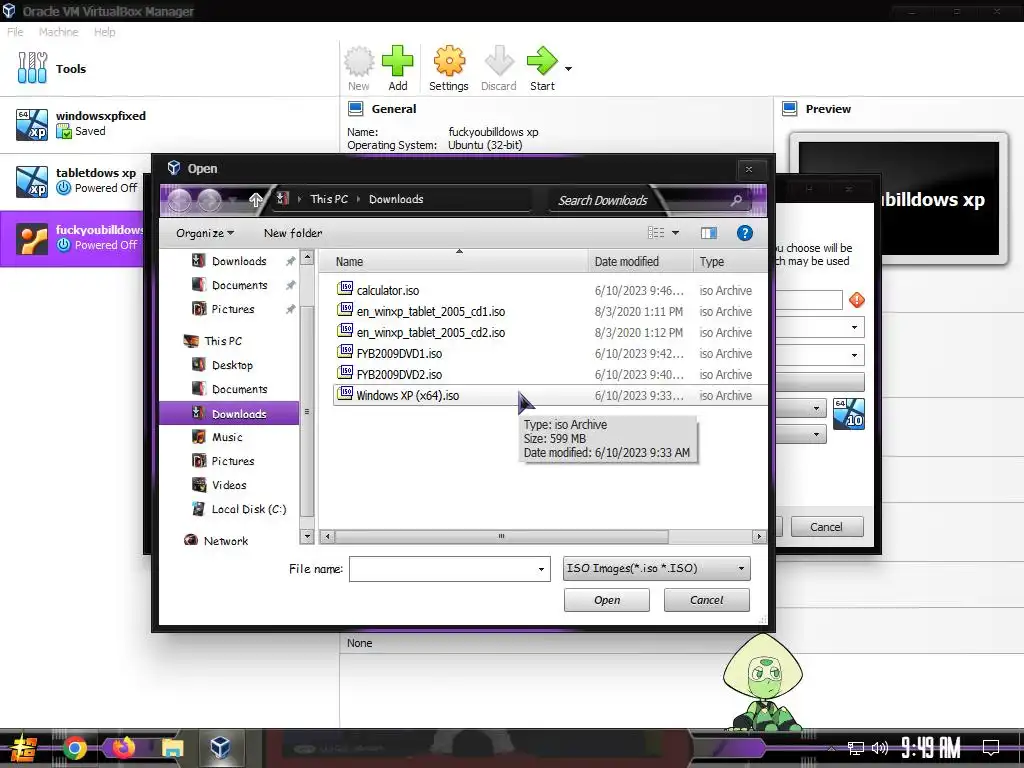Select Music in navigation pane
The height and width of the screenshot is (768, 1024).
click(227, 438)
